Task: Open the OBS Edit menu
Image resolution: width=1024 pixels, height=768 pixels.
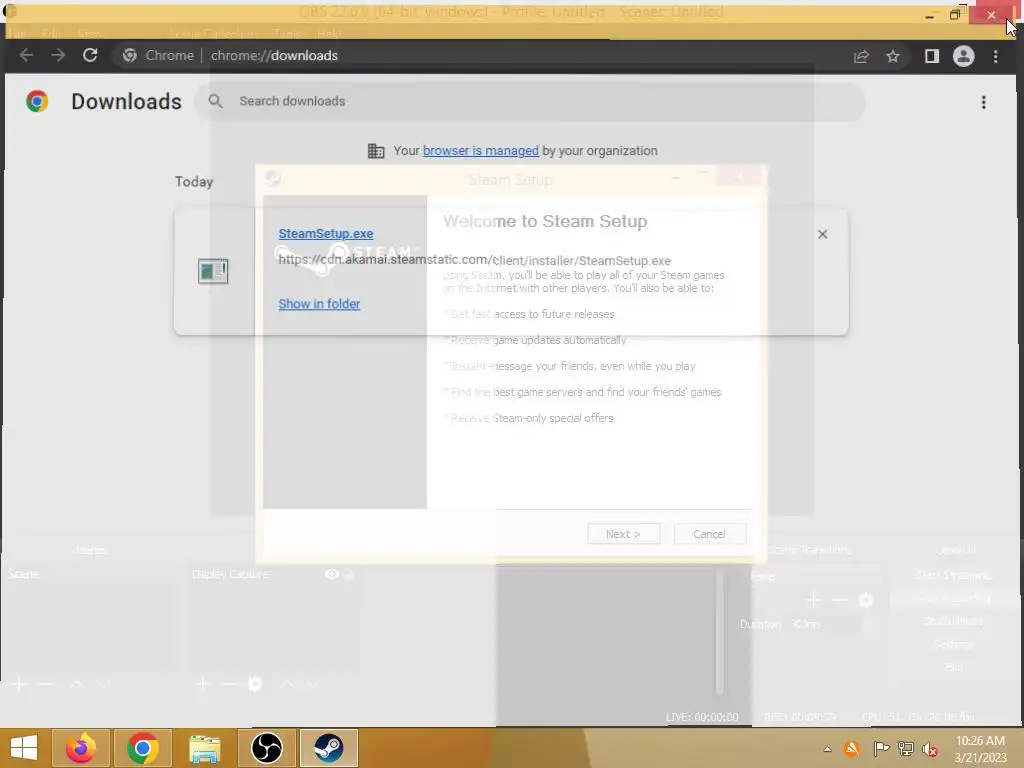Action: point(51,33)
